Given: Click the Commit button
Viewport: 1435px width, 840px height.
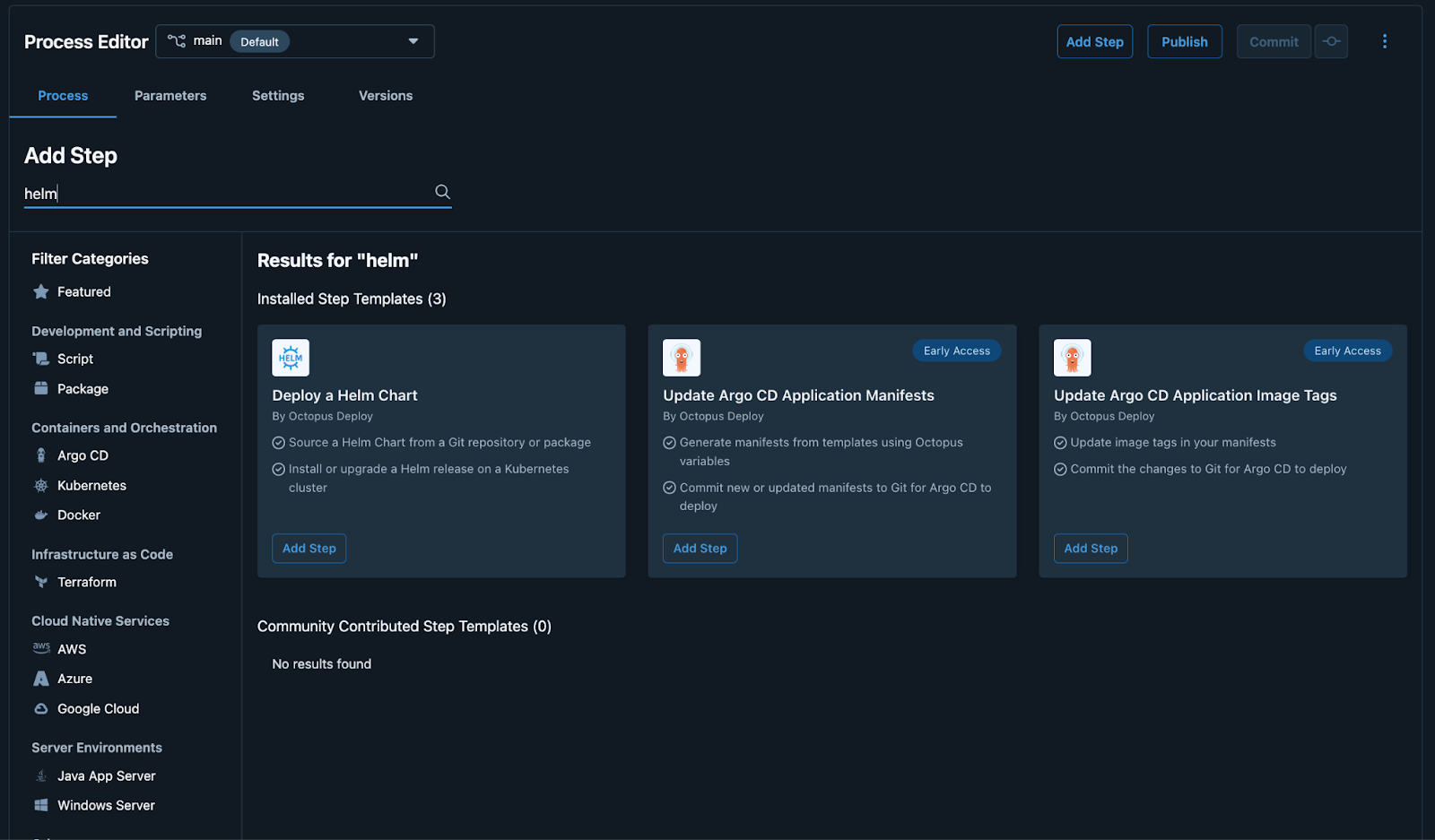Looking at the screenshot, I should [x=1274, y=41].
